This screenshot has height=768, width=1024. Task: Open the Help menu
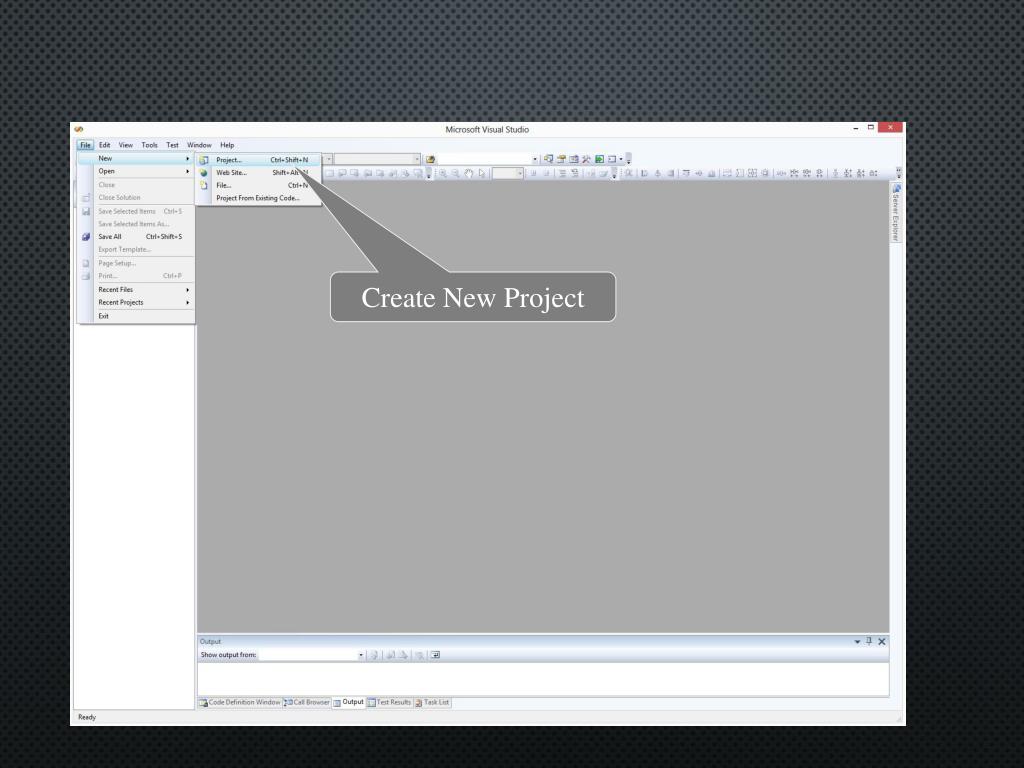tap(227, 145)
